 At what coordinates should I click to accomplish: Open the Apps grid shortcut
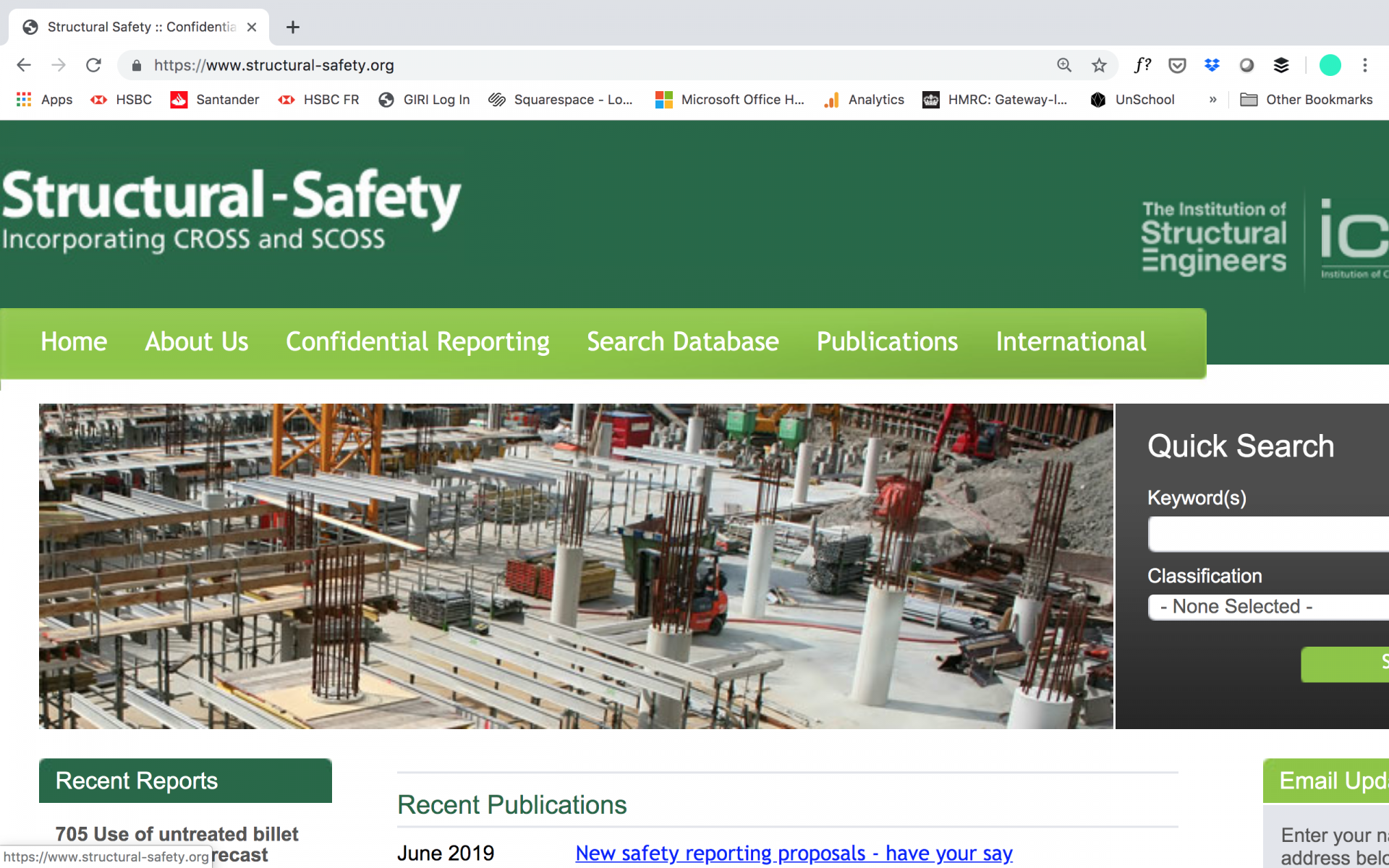tap(44, 100)
